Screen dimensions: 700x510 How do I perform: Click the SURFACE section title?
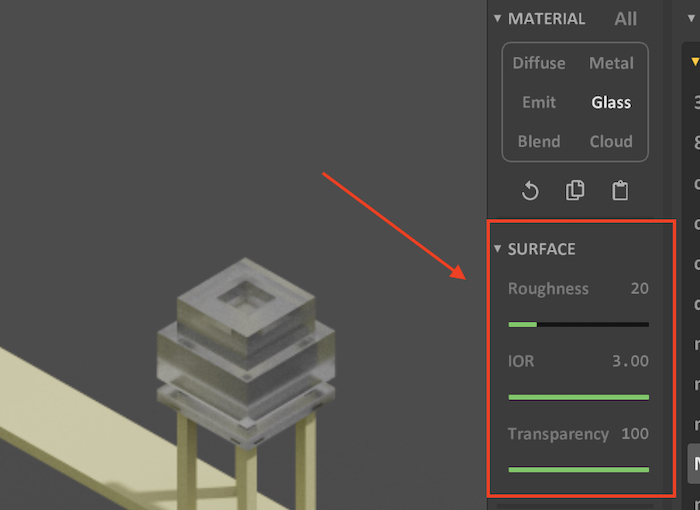click(x=542, y=249)
